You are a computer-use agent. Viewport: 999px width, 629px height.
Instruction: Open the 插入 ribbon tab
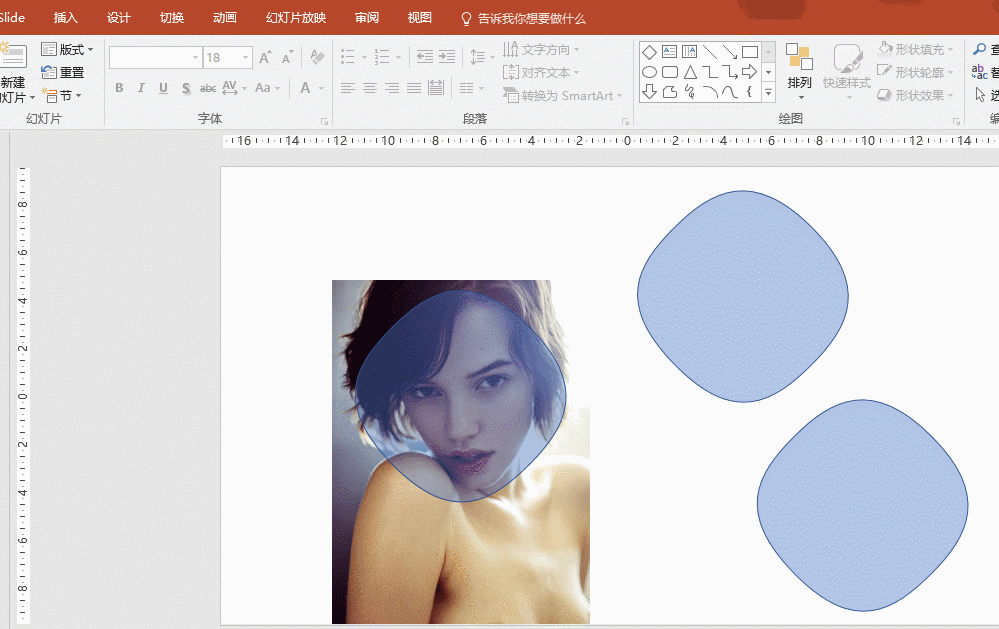point(65,18)
